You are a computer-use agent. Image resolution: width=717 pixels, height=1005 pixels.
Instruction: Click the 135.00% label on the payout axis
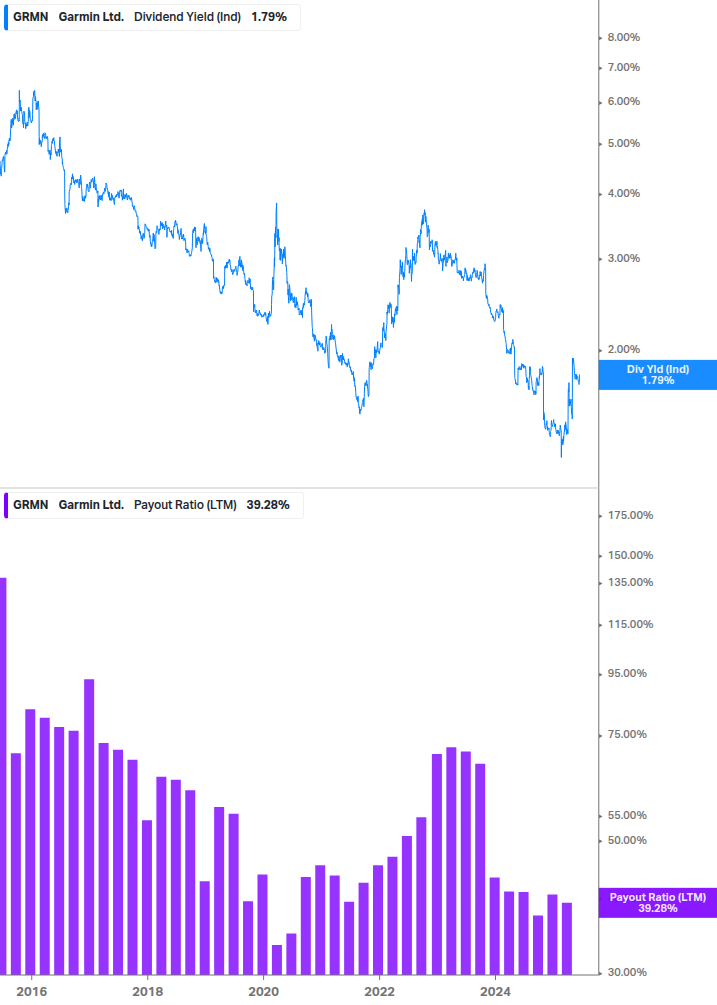[630, 583]
